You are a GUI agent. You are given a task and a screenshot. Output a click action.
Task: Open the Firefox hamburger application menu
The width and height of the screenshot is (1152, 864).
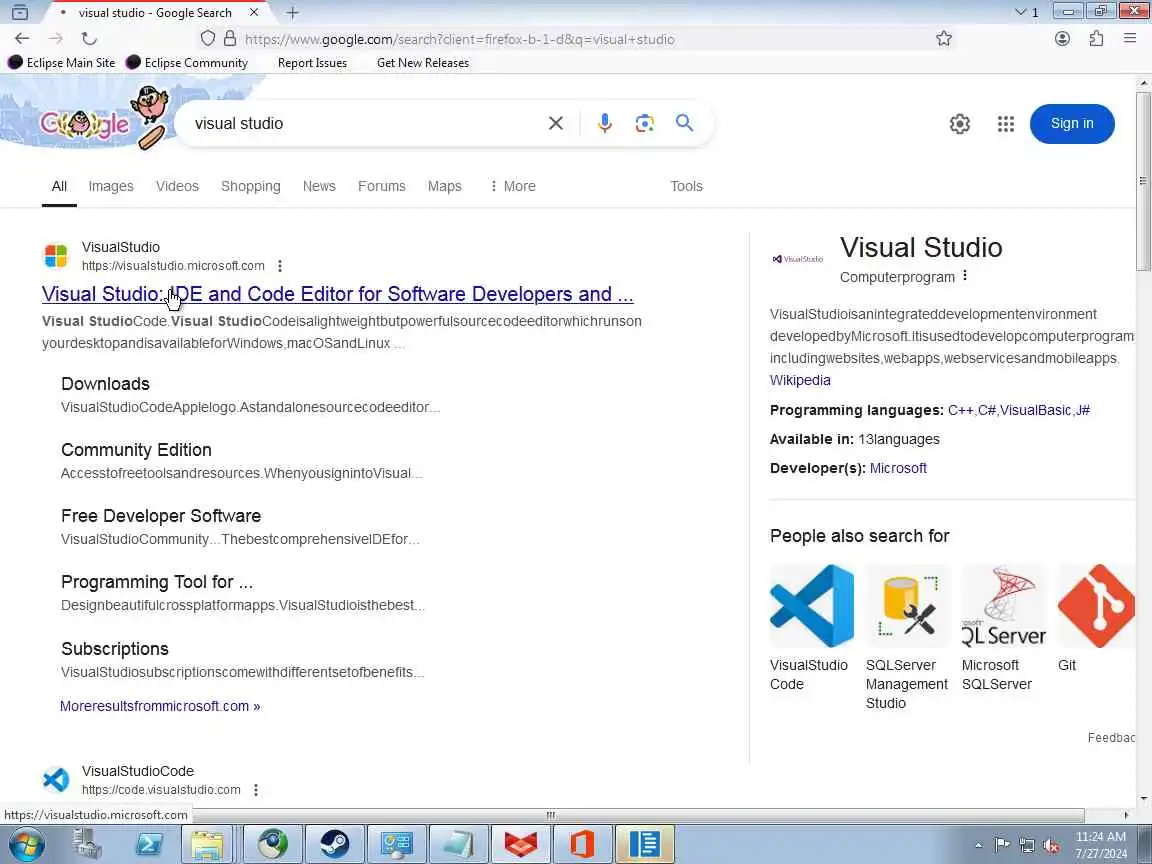coord(1130,39)
